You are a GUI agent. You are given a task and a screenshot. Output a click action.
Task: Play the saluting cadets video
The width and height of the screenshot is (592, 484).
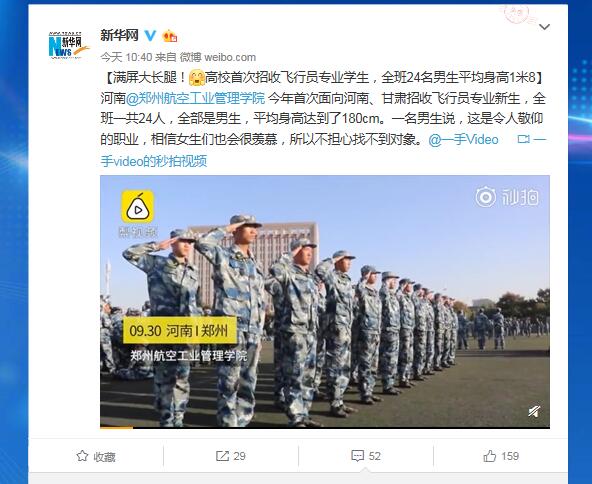pos(325,301)
